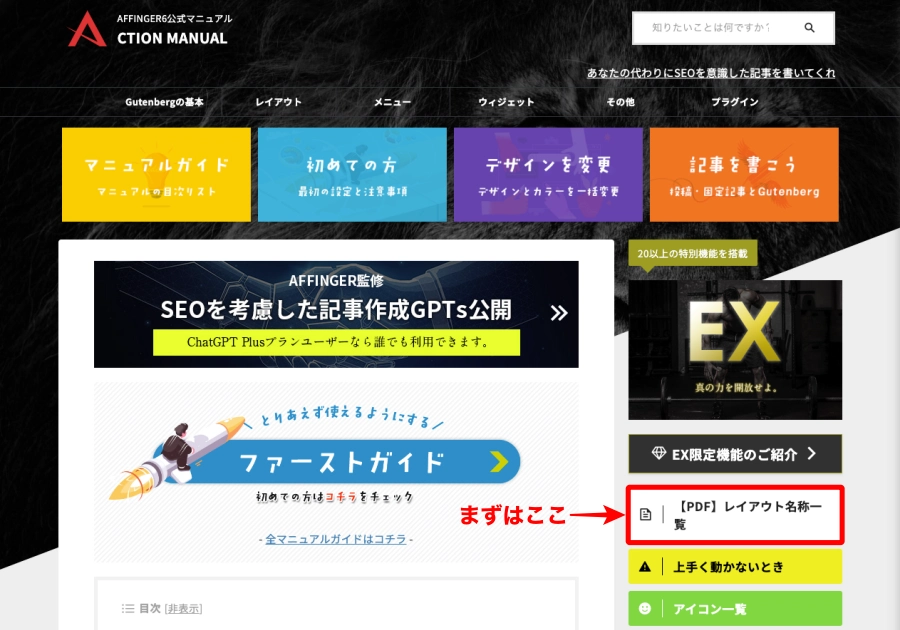900x630 pixels.
Task: Click the yellow chevron on ファーストガイド button
Action: click(499, 461)
